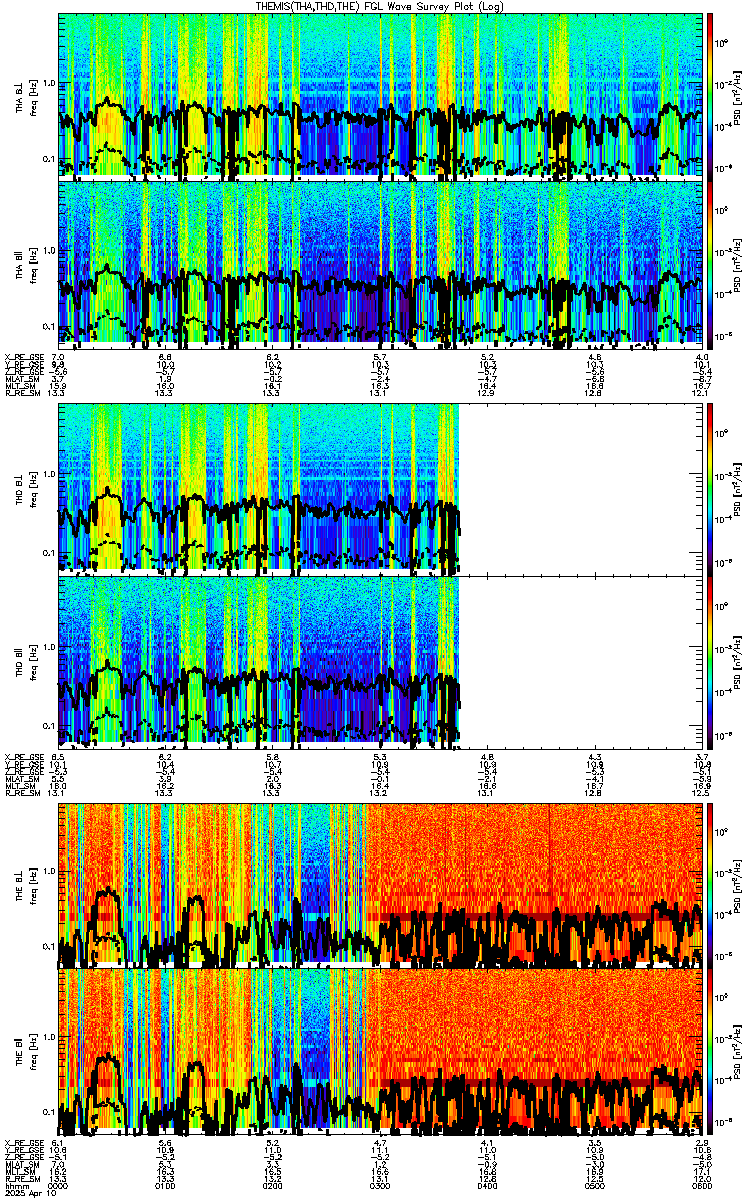Viewport: 750px width, 1200px height.
Task: Select the THA BII spectrogram panel
Action: (x=380, y=263)
